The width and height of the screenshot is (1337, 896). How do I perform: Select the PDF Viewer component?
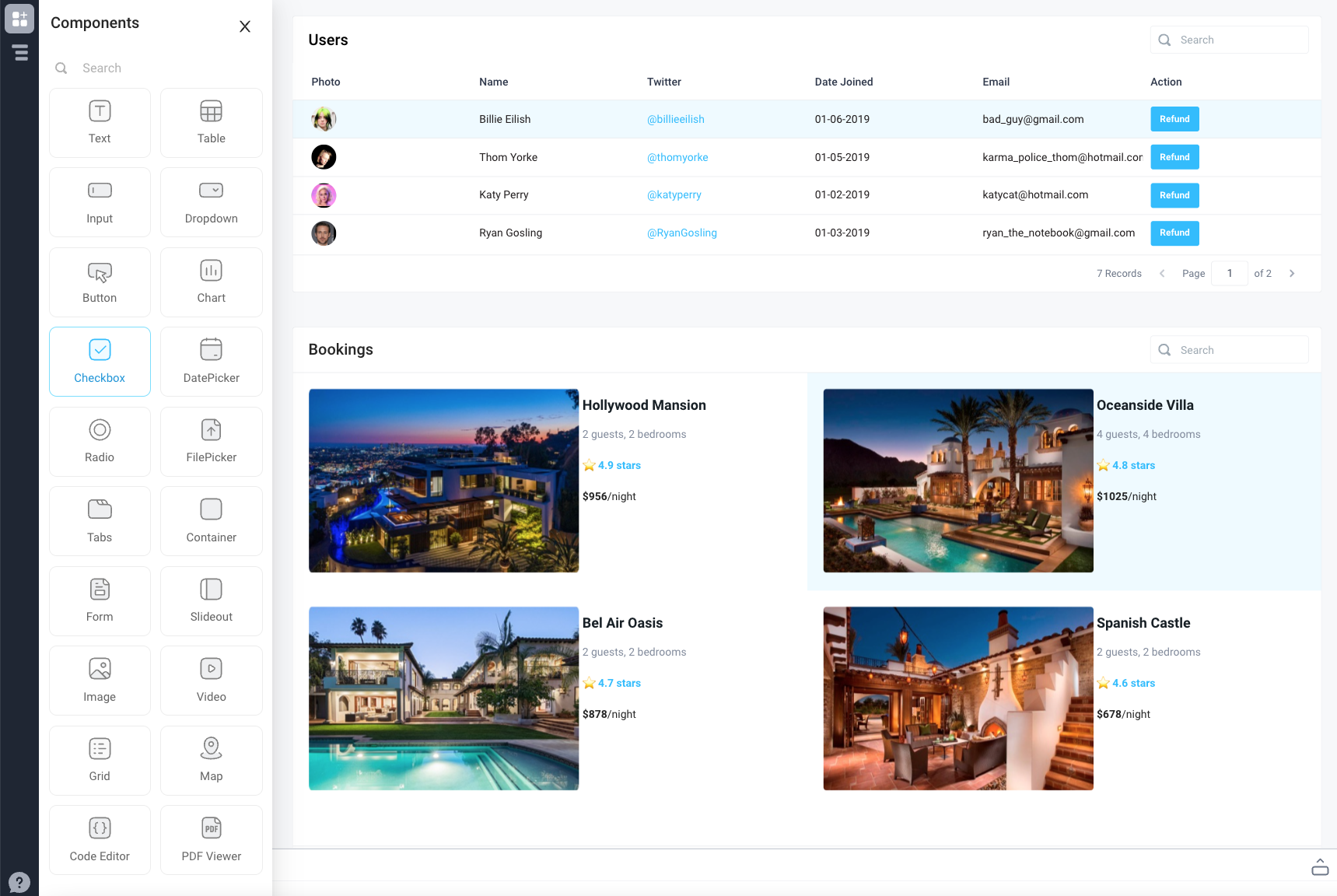211,839
